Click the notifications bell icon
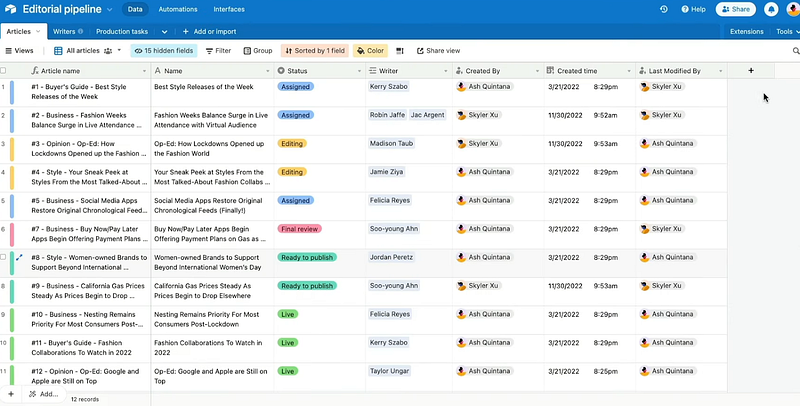This screenshot has width=800, height=406. tap(771, 9)
